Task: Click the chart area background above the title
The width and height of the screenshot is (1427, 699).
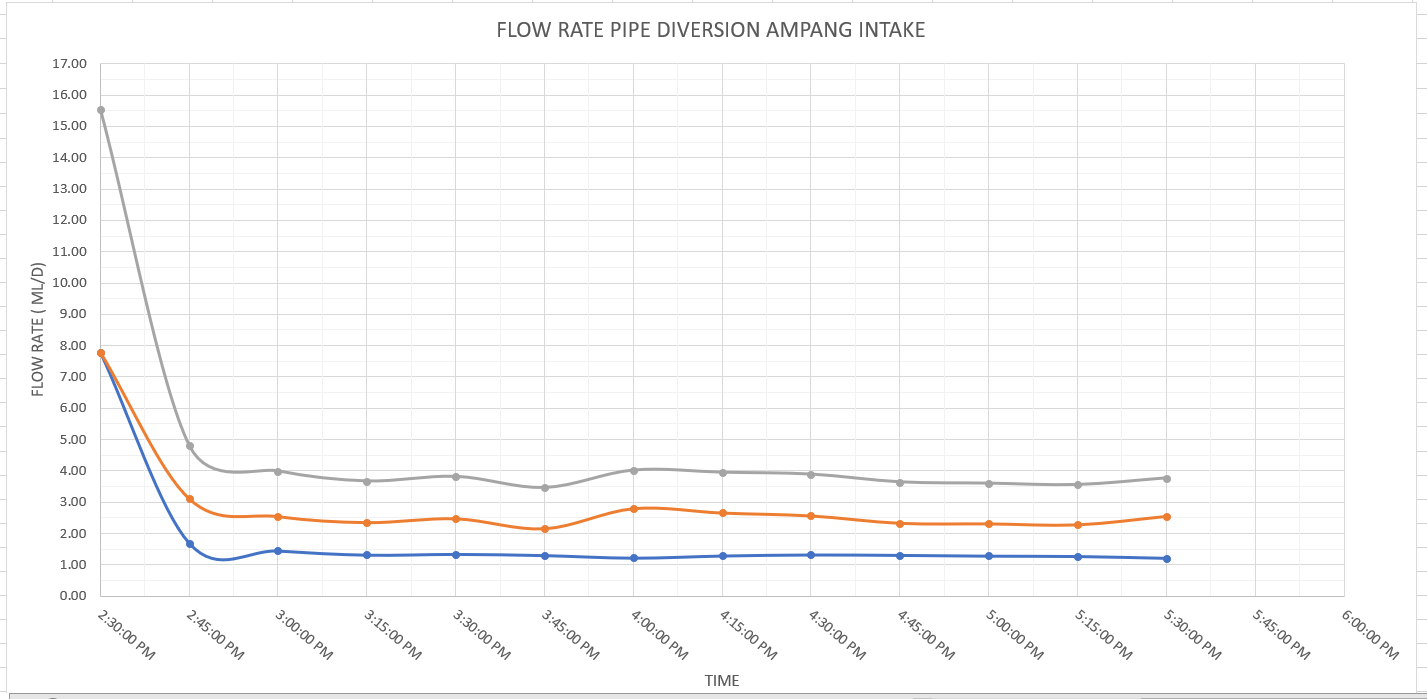Action: click(400, 12)
